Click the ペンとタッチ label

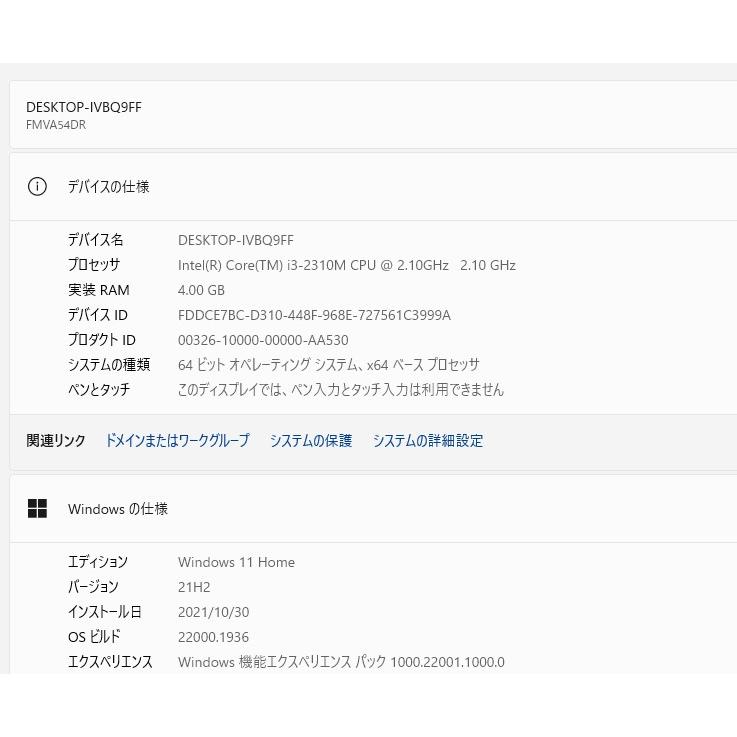pyautogui.click(x=99, y=390)
